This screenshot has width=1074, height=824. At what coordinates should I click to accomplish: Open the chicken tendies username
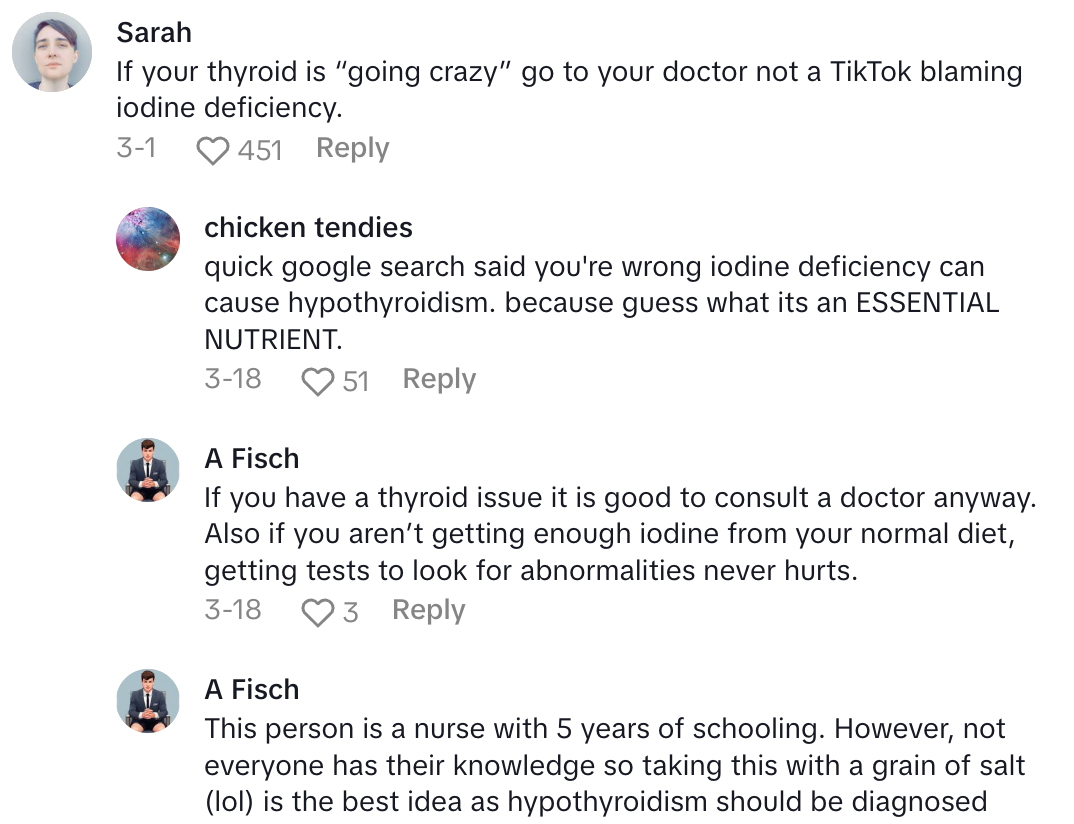coord(308,228)
